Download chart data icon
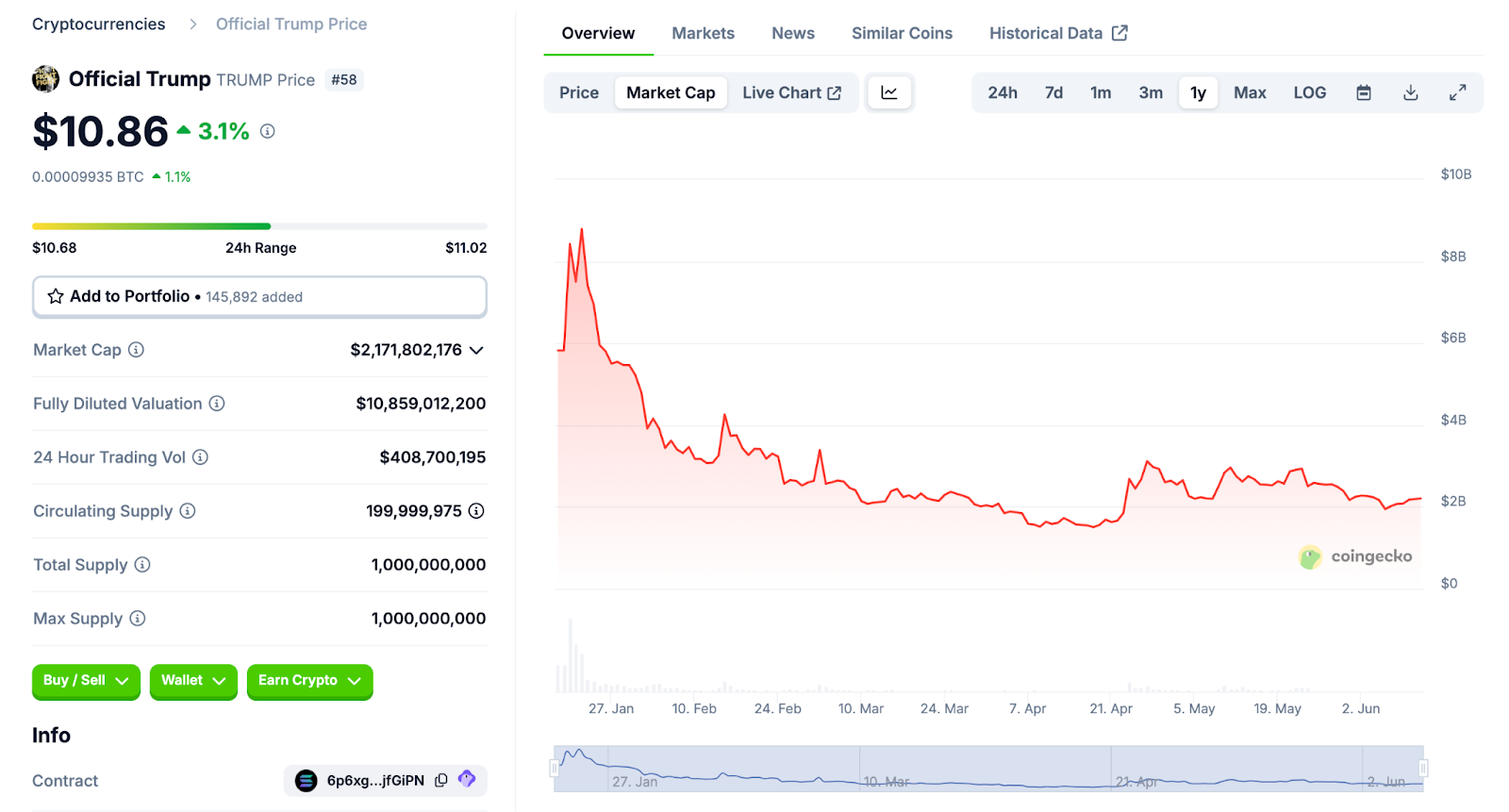 1411,92
